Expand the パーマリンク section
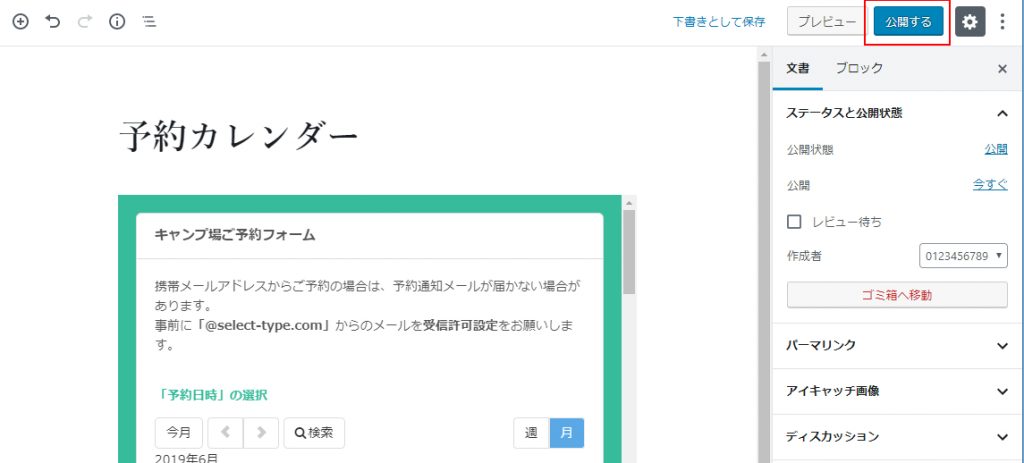This screenshot has width=1024, height=463. [x=897, y=345]
